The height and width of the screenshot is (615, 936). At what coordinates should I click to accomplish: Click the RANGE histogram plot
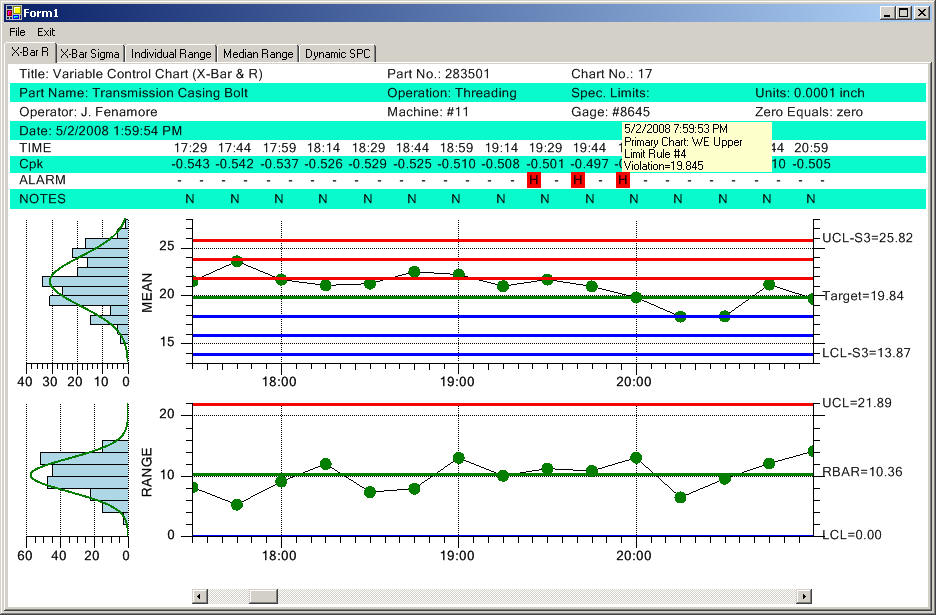77,470
